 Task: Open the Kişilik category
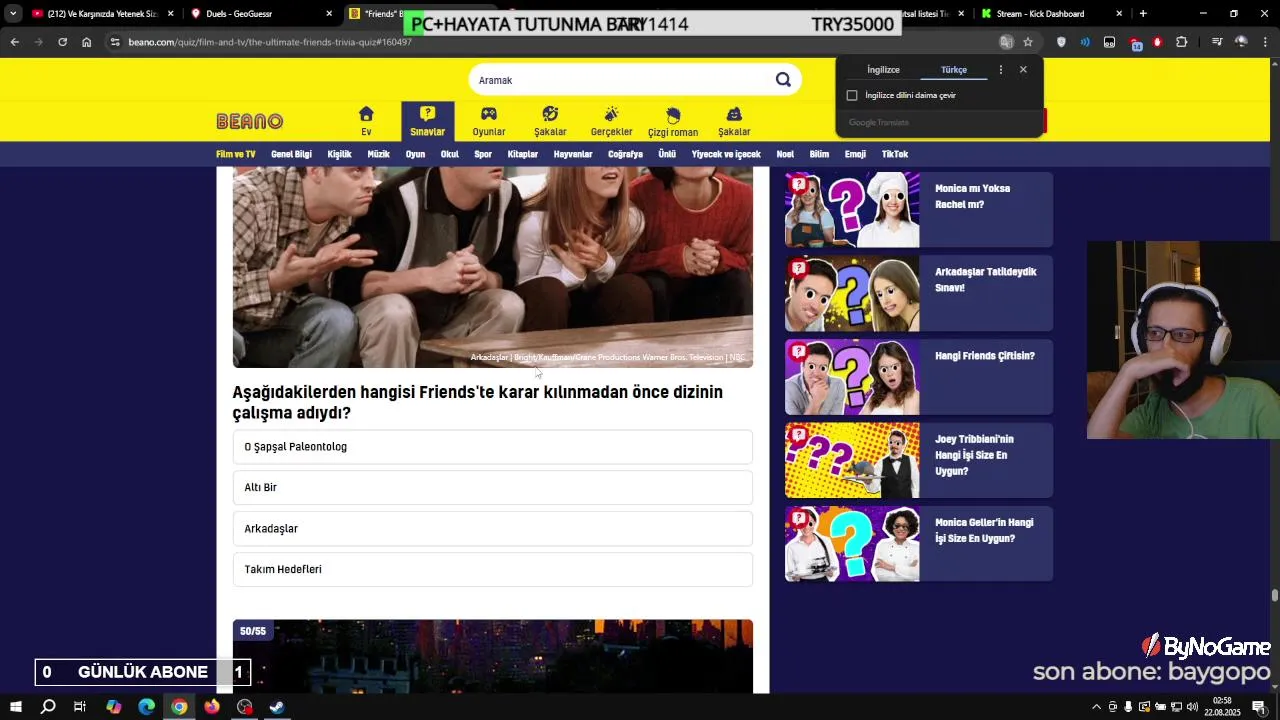click(x=339, y=154)
